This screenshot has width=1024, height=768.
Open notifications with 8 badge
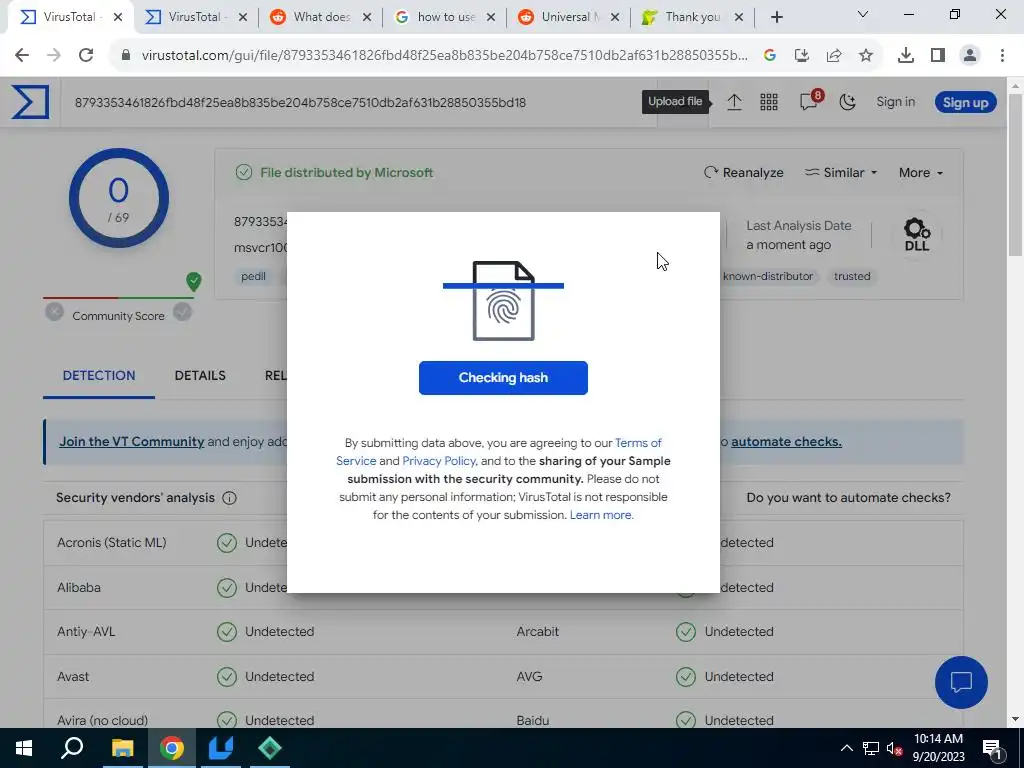810,101
